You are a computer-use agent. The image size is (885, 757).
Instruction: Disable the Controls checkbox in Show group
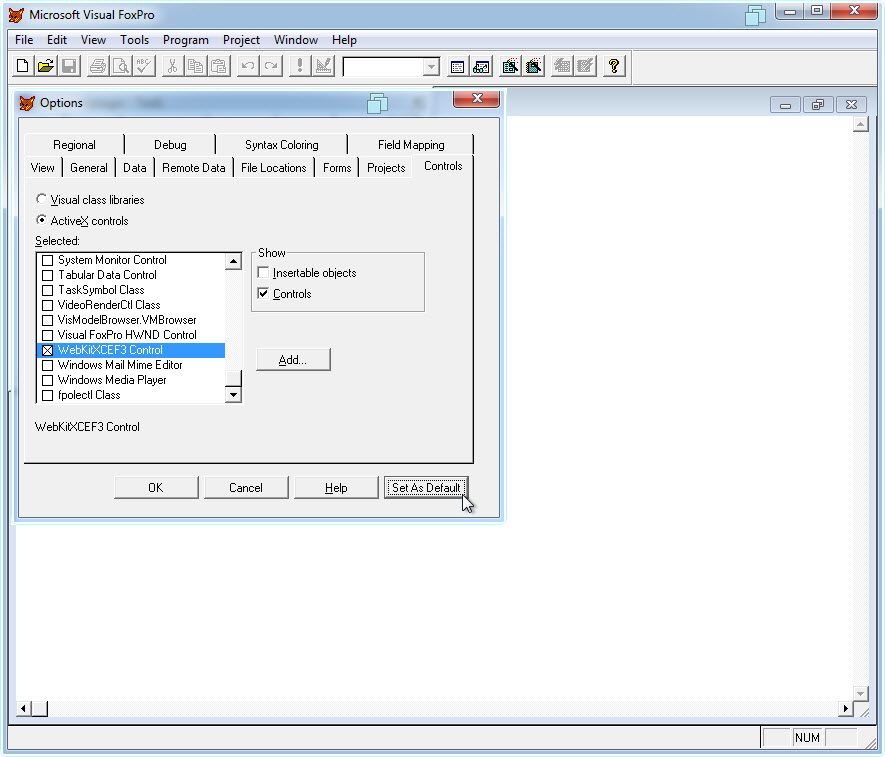[x=263, y=294]
